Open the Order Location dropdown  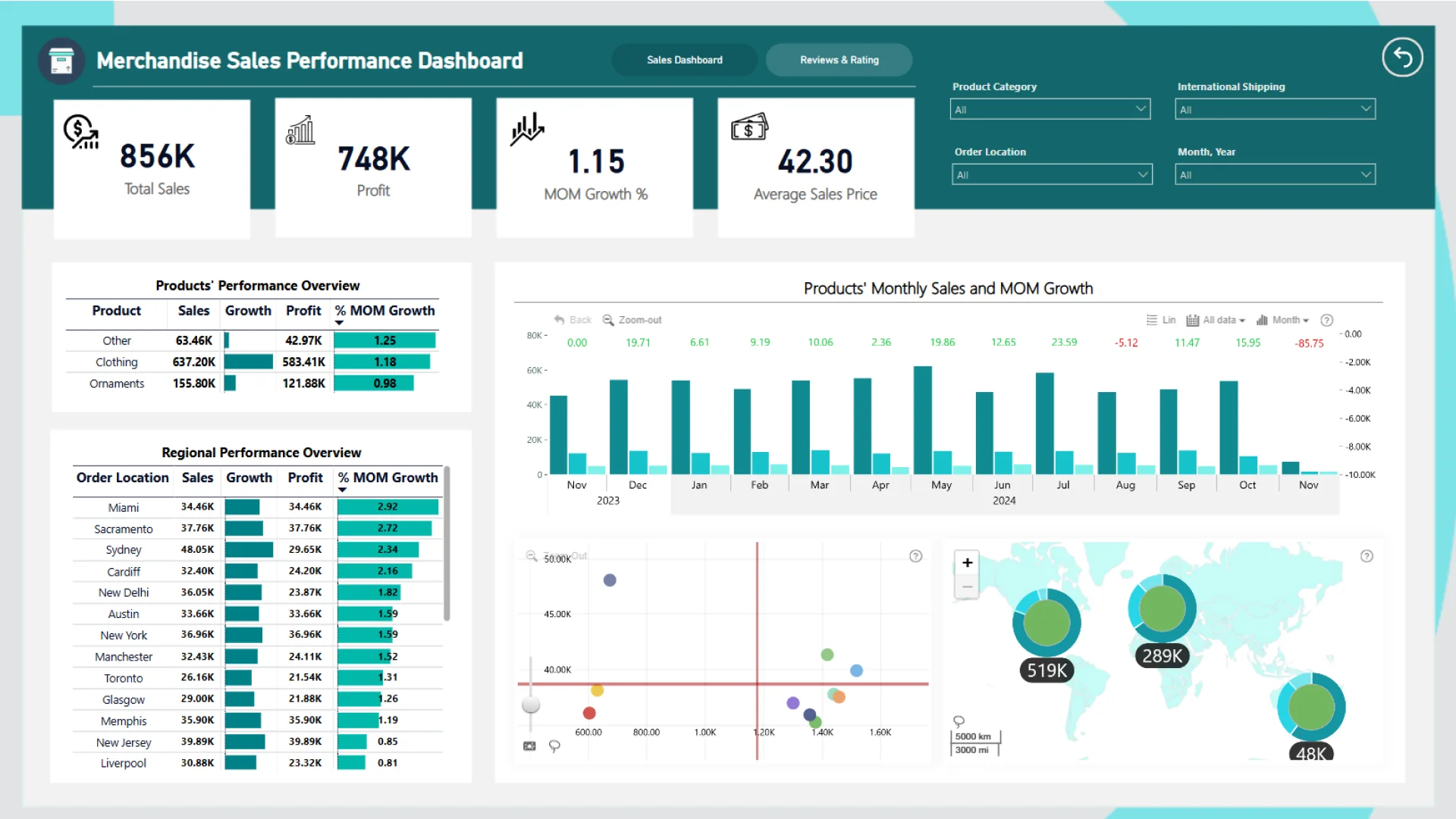coord(1052,174)
